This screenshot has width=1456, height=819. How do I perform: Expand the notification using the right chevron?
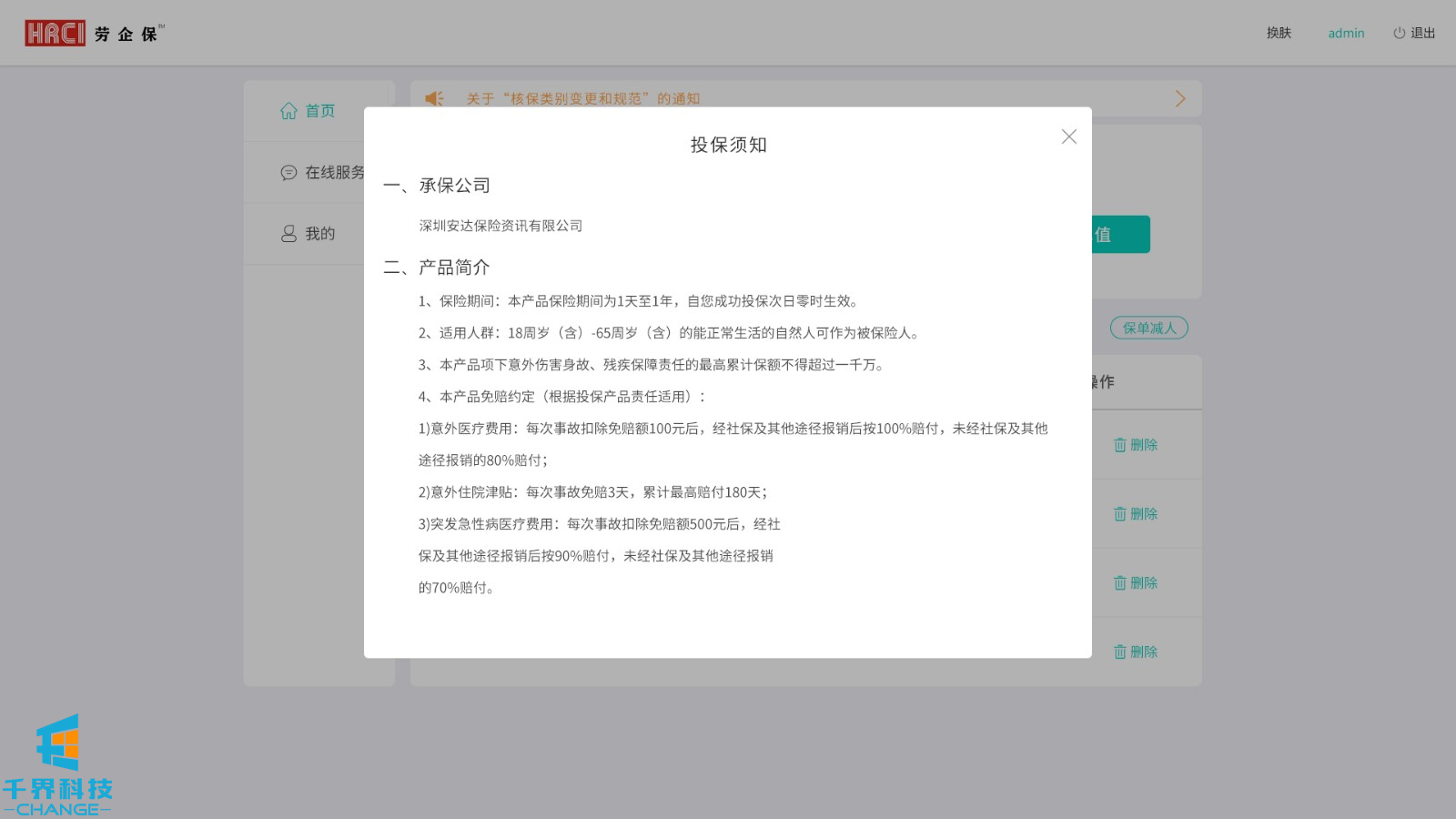pyautogui.click(x=1180, y=98)
